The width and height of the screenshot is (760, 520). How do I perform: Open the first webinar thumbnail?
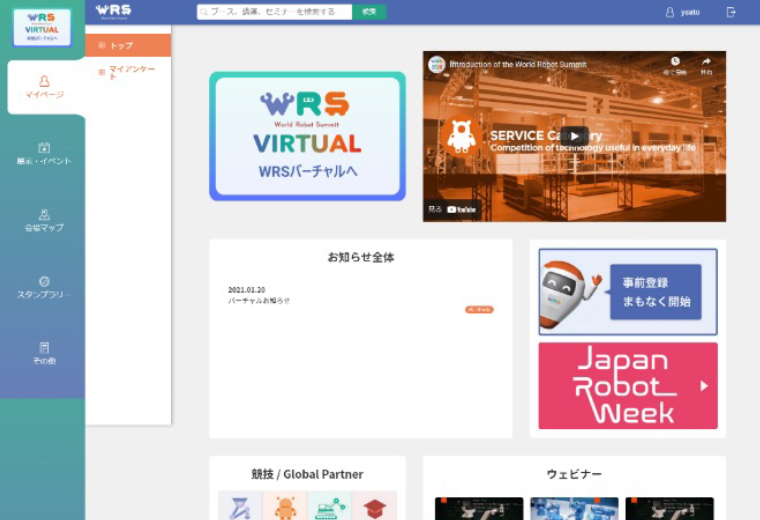tap(479, 508)
